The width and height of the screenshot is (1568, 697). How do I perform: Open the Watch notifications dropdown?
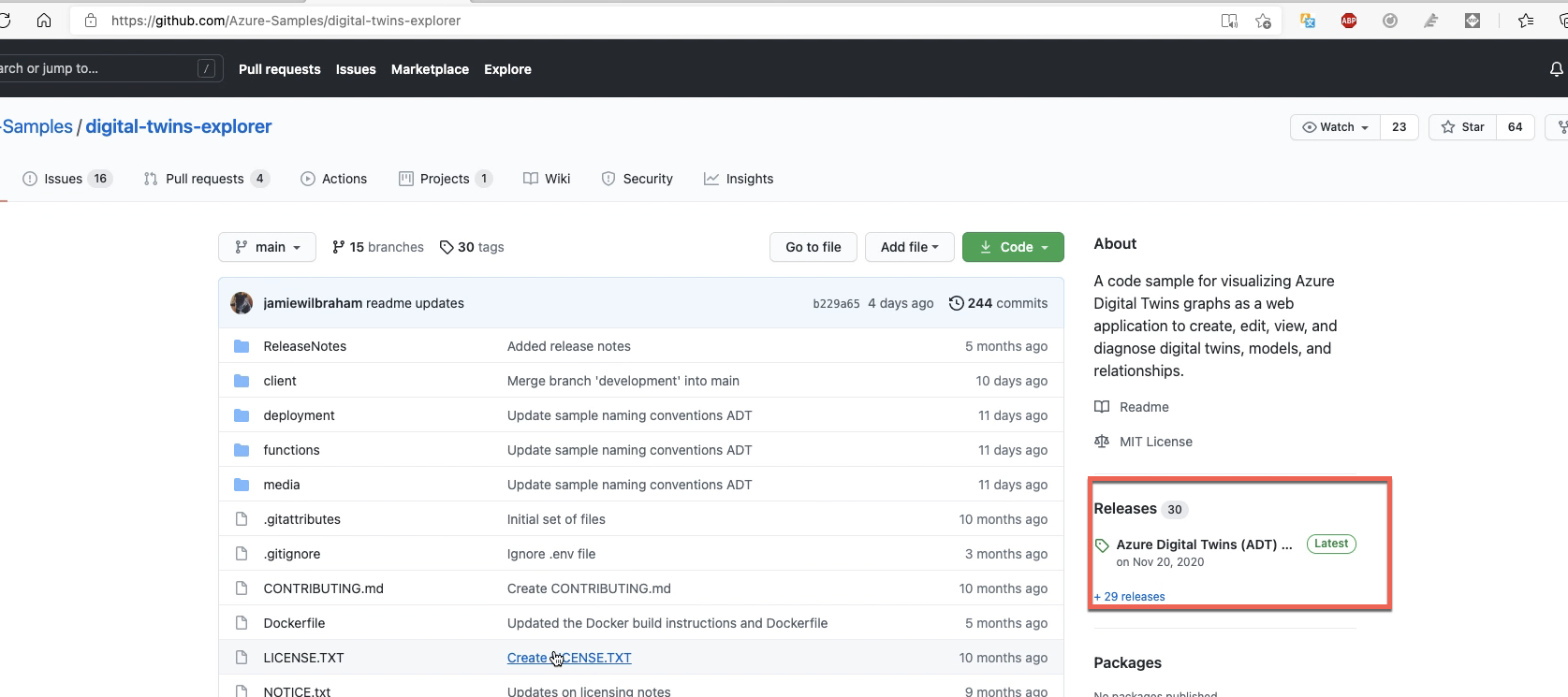point(1336,127)
